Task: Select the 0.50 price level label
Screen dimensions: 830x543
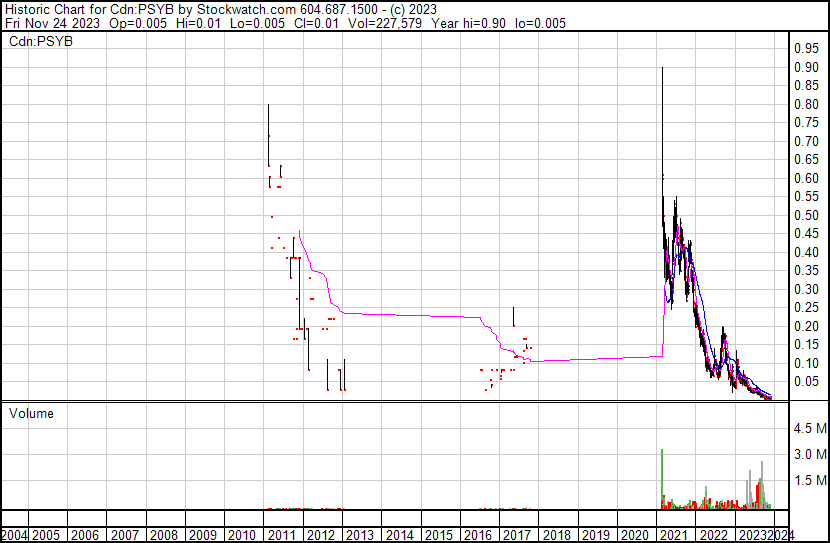Action: pos(805,215)
